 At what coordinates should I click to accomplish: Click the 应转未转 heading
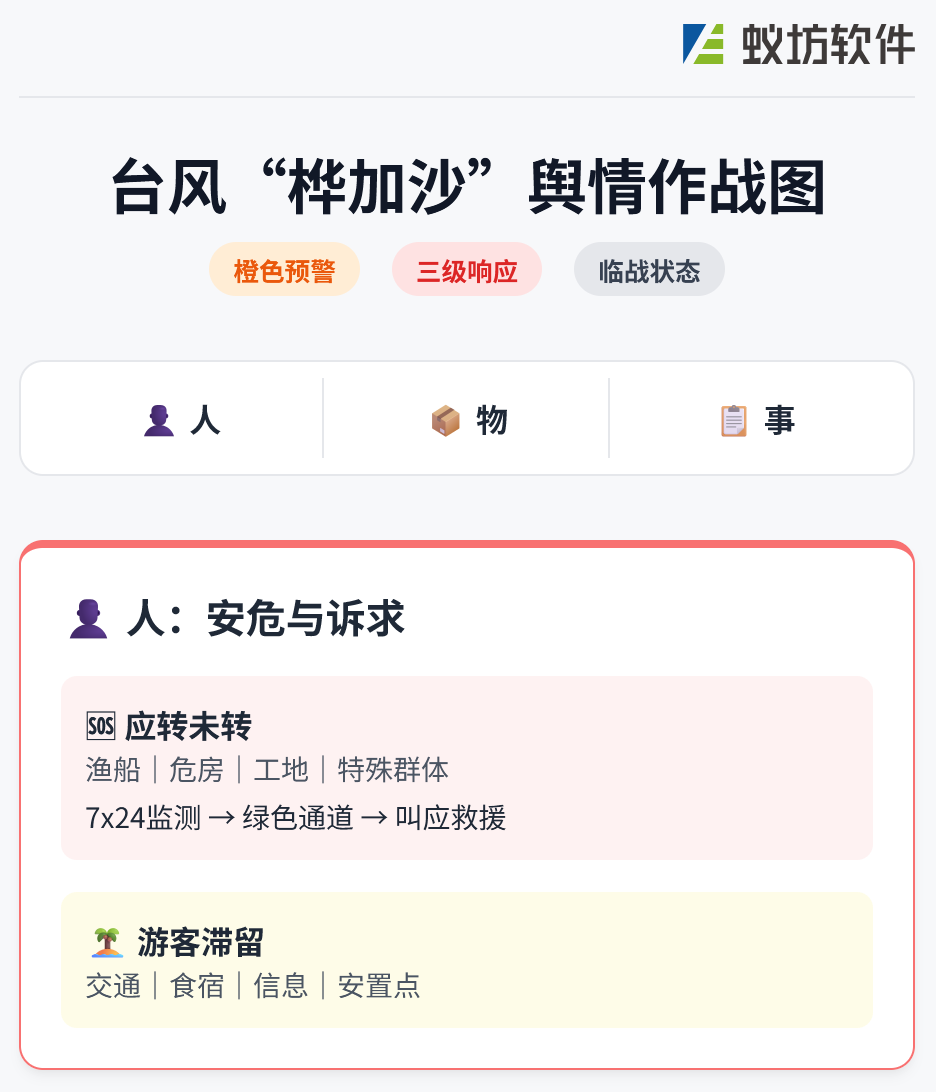[x=188, y=726]
